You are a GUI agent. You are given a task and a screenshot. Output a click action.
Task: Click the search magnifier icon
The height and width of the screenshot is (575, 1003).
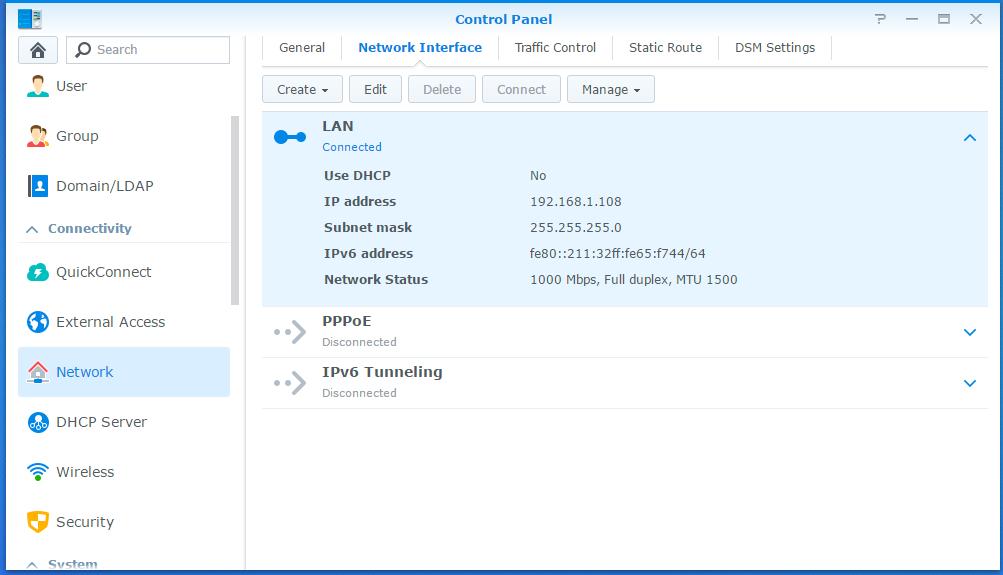pos(83,50)
